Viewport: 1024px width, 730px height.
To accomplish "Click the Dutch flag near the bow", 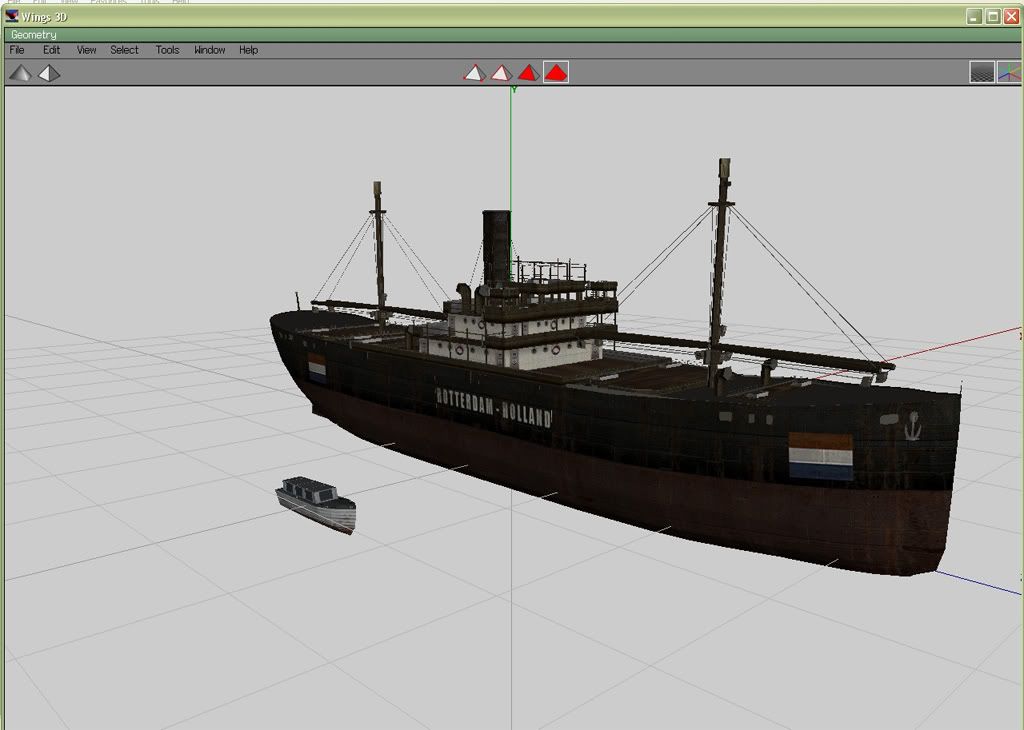I will (820, 456).
